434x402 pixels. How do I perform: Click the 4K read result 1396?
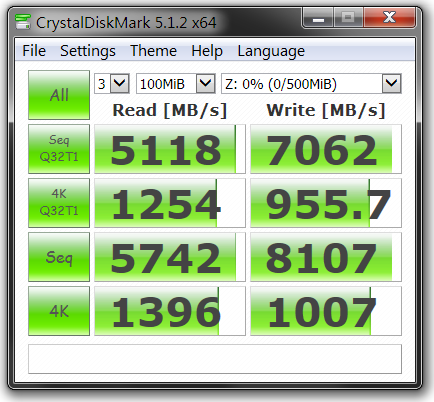coord(170,311)
